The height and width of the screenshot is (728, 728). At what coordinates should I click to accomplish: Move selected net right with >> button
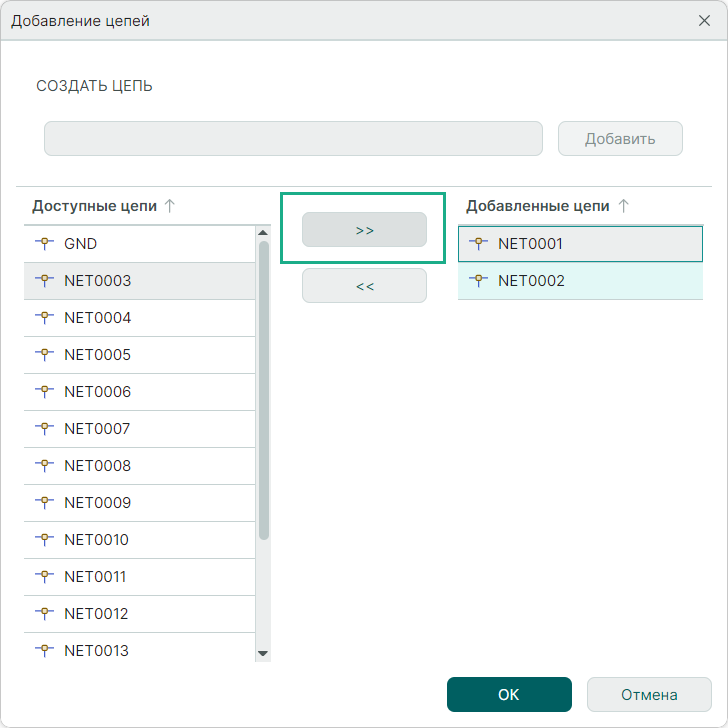(x=364, y=230)
